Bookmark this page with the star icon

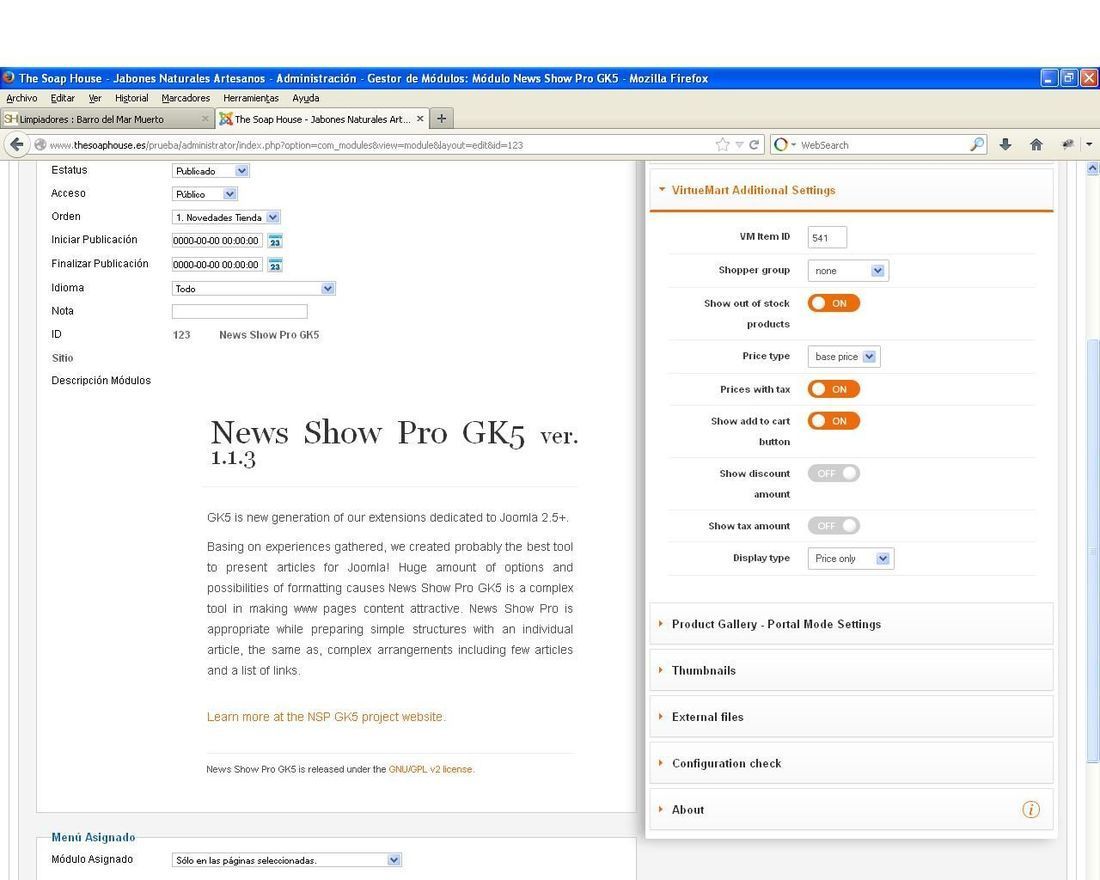(723, 145)
